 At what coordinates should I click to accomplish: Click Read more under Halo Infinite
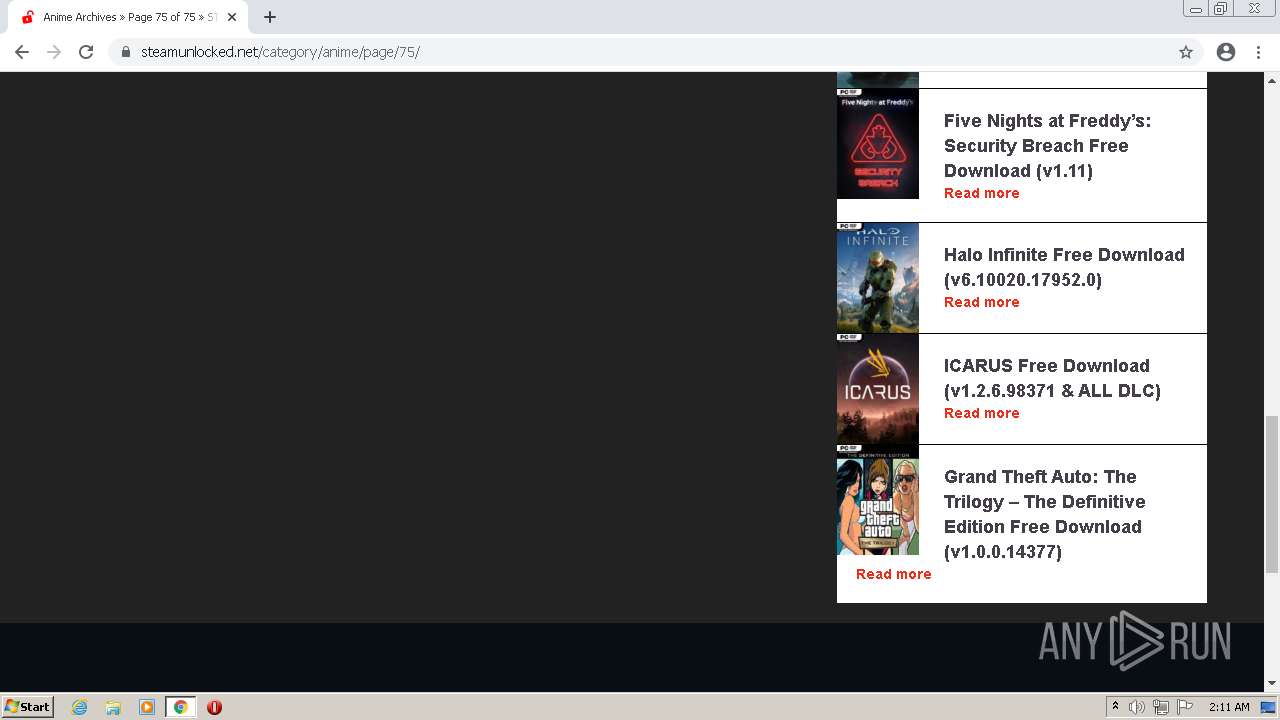click(x=982, y=302)
